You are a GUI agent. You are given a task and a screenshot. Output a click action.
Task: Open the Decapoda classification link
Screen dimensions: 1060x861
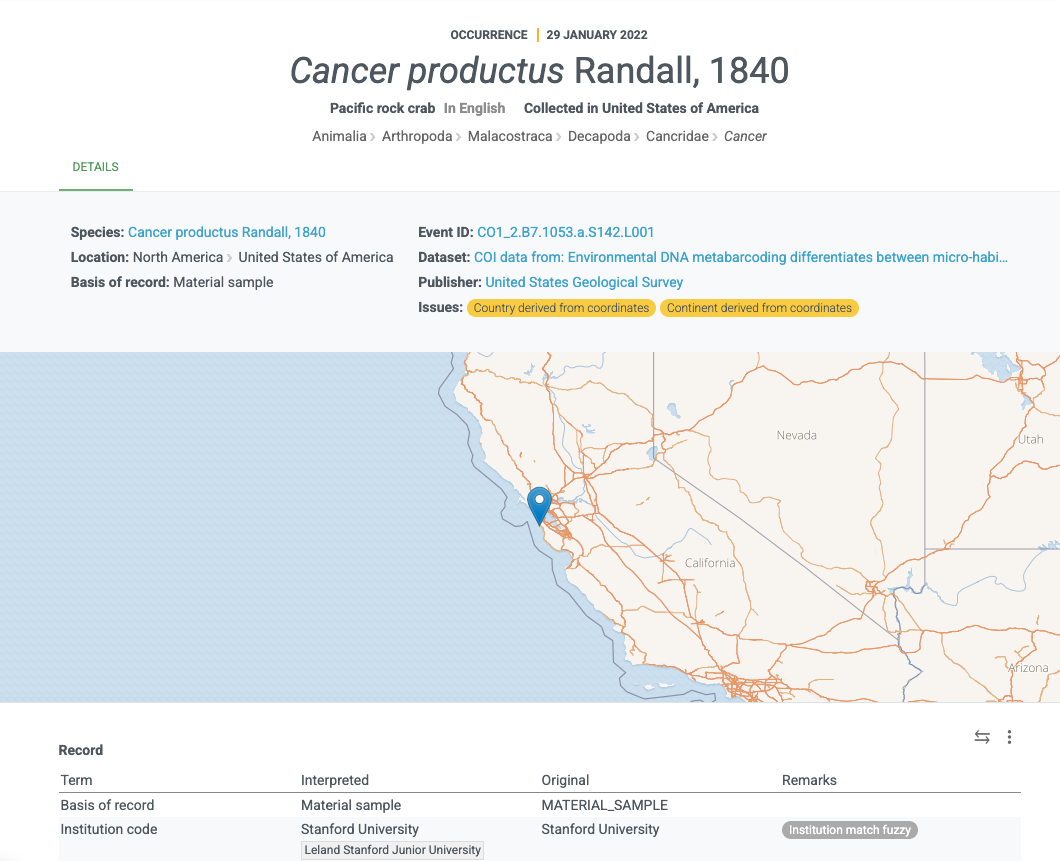click(x=599, y=136)
